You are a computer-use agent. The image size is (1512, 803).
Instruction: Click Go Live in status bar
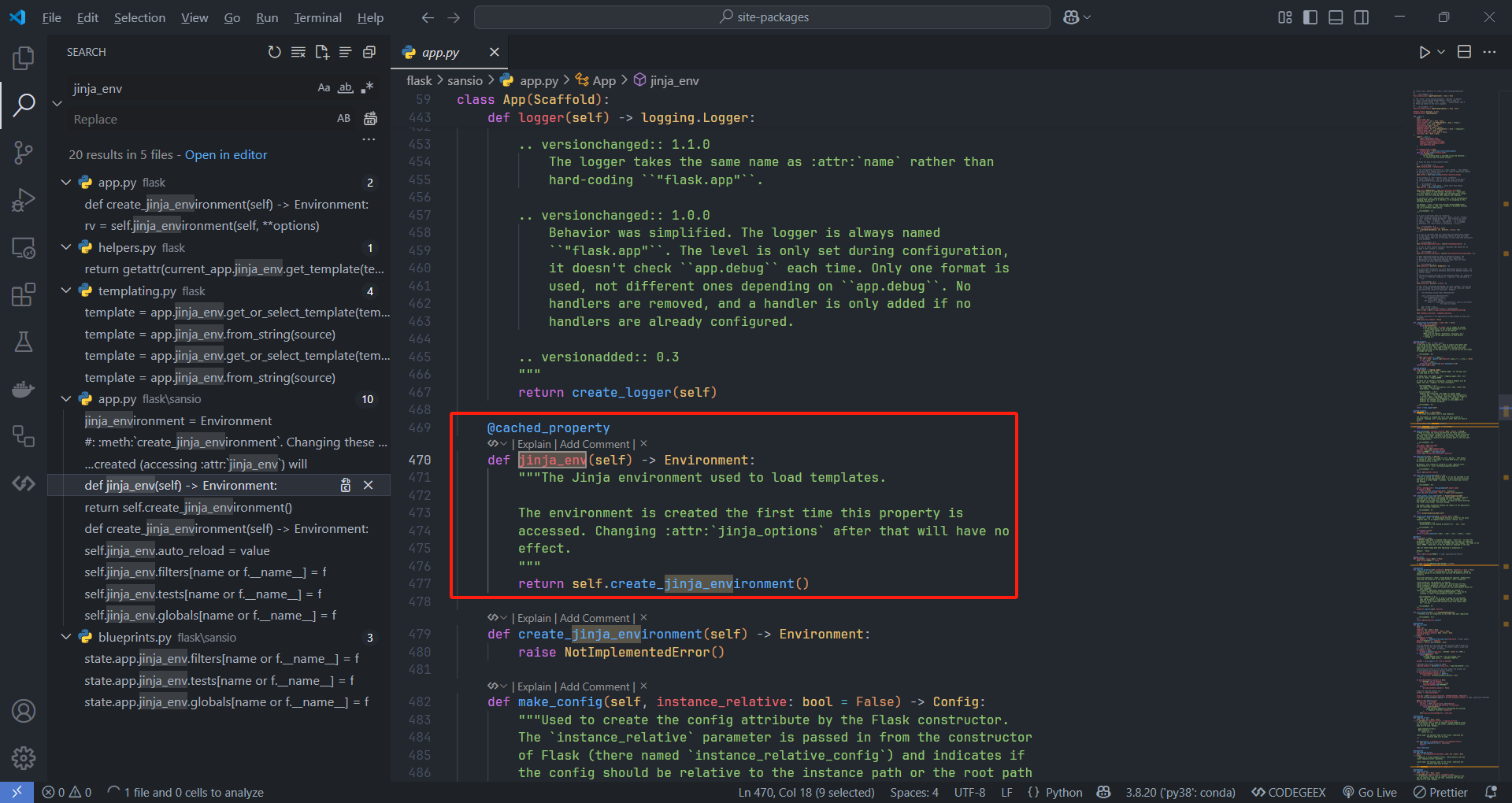(x=1369, y=792)
